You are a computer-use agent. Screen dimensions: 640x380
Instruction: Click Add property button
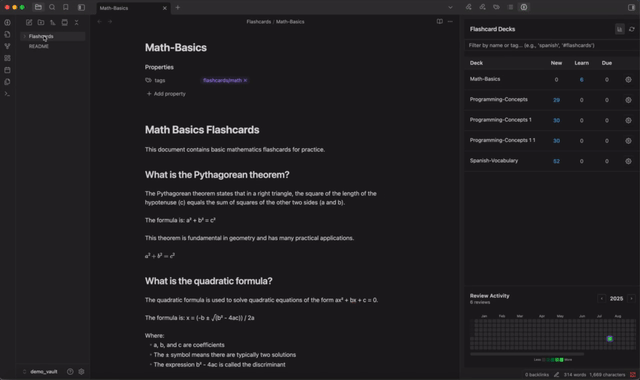pyautogui.click(x=166, y=94)
